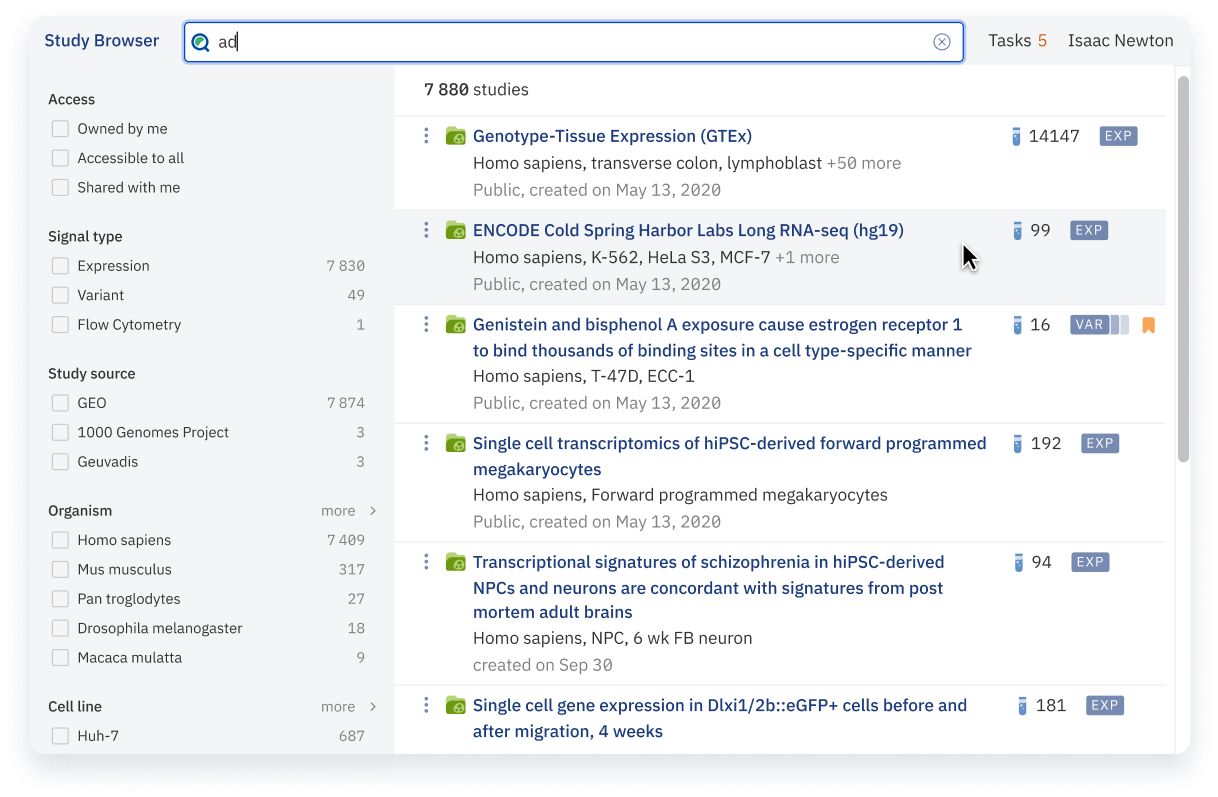The width and height of the screenshot is (1218, 797).
Task: Check the Homo sapiens organism filter
Action: (61, 540)
